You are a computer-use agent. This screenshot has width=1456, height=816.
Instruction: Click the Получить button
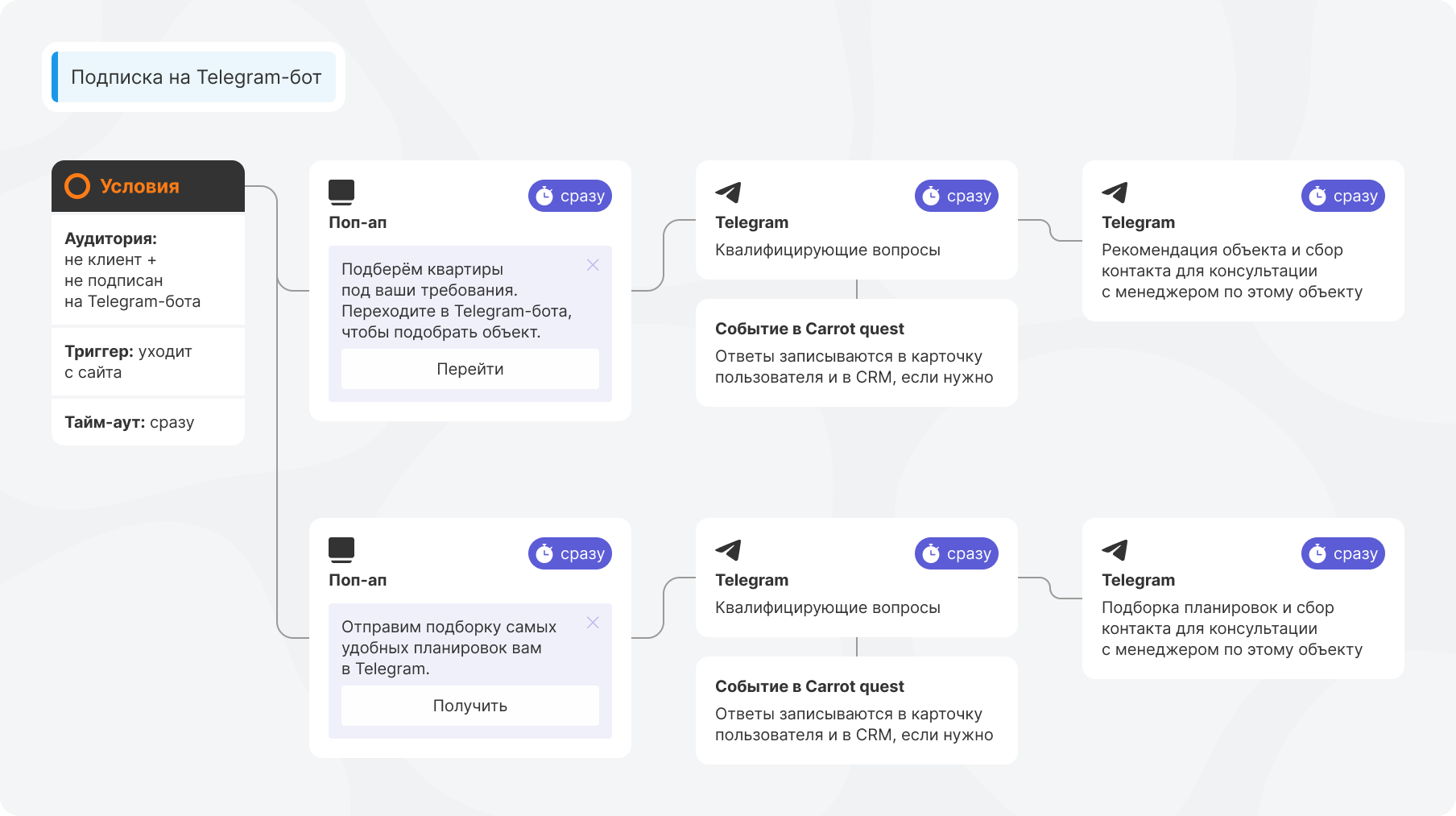tap(470, 706)
